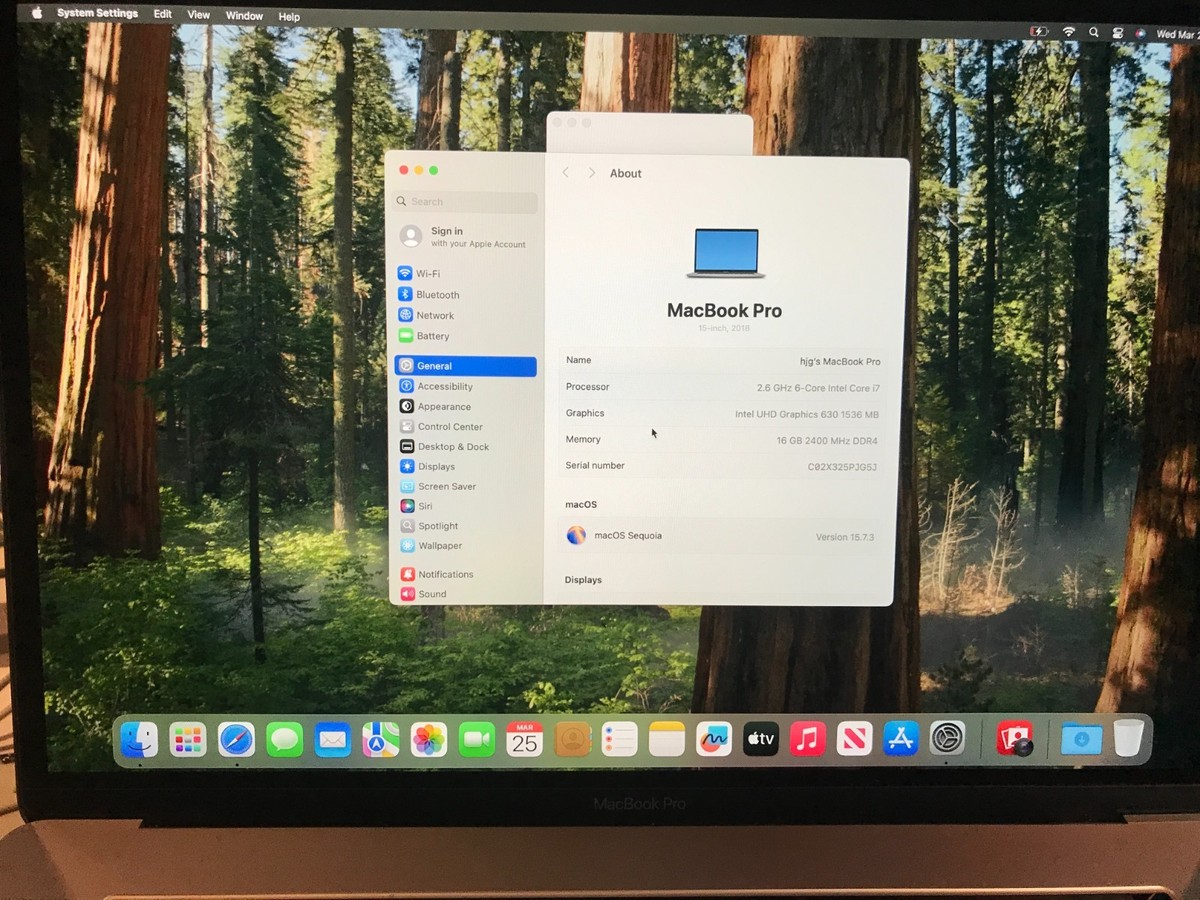
Task: Open Siri settings in sidebar
Action: [x=416, y=507]
